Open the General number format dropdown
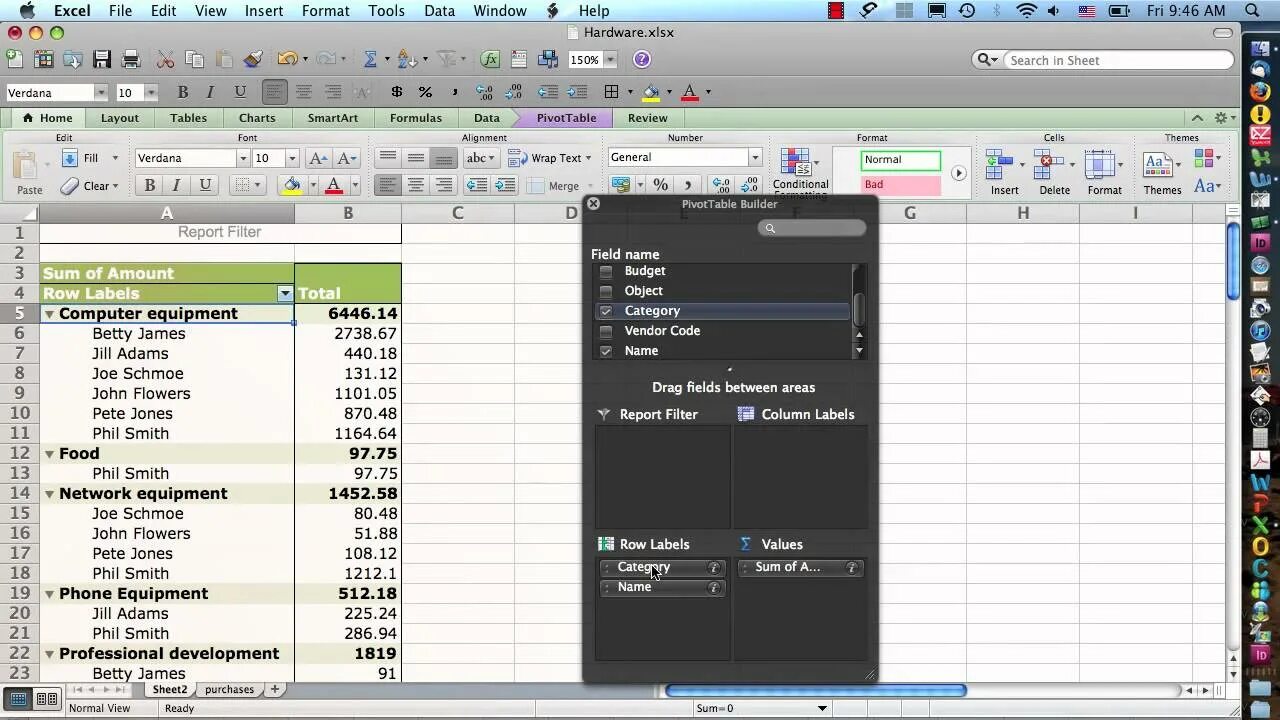The image size is (1280, 720). (755, 157)
